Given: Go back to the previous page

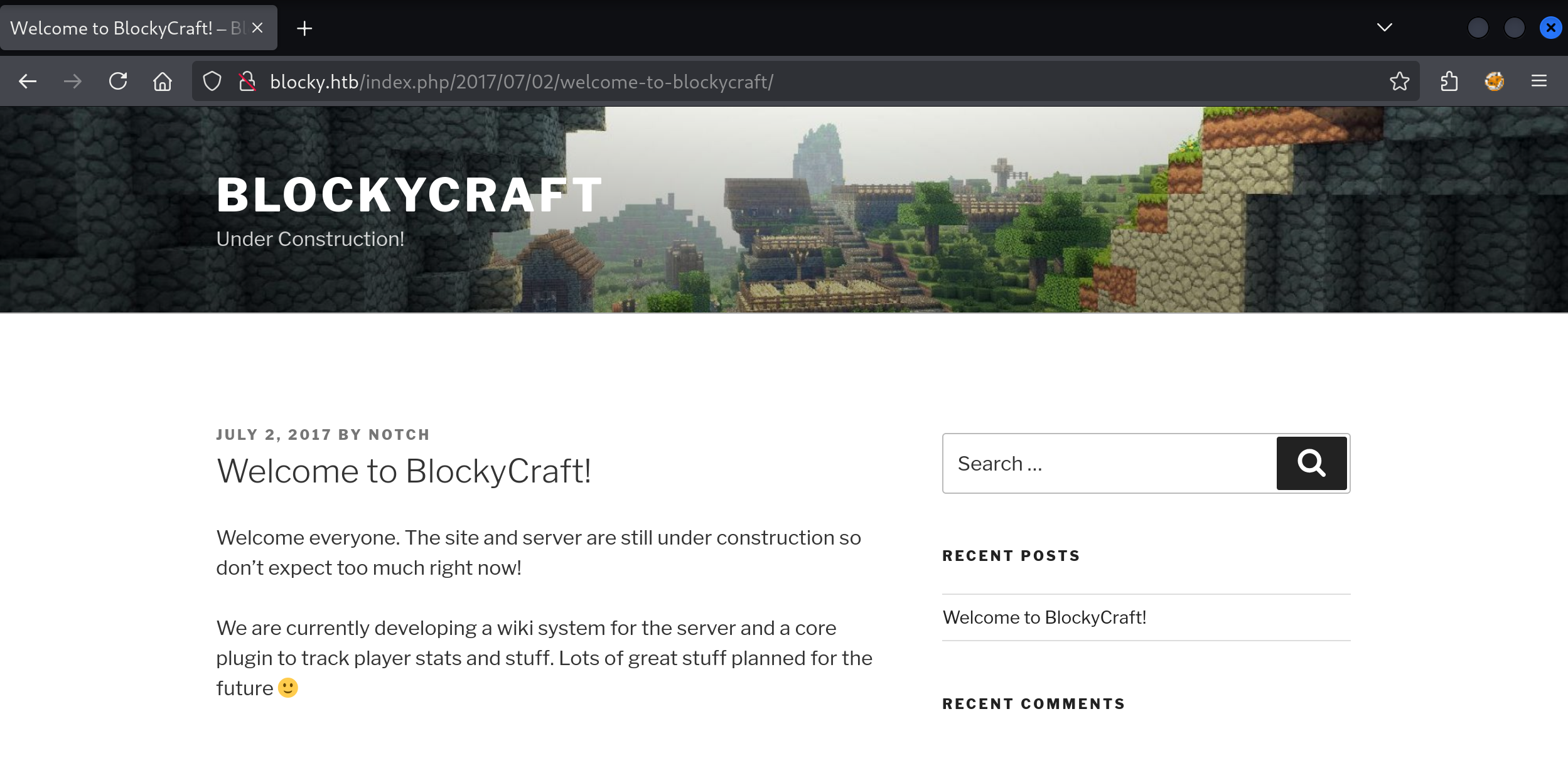Looking at the screenshot, I should pyautogui.click(x=28, y=82).
